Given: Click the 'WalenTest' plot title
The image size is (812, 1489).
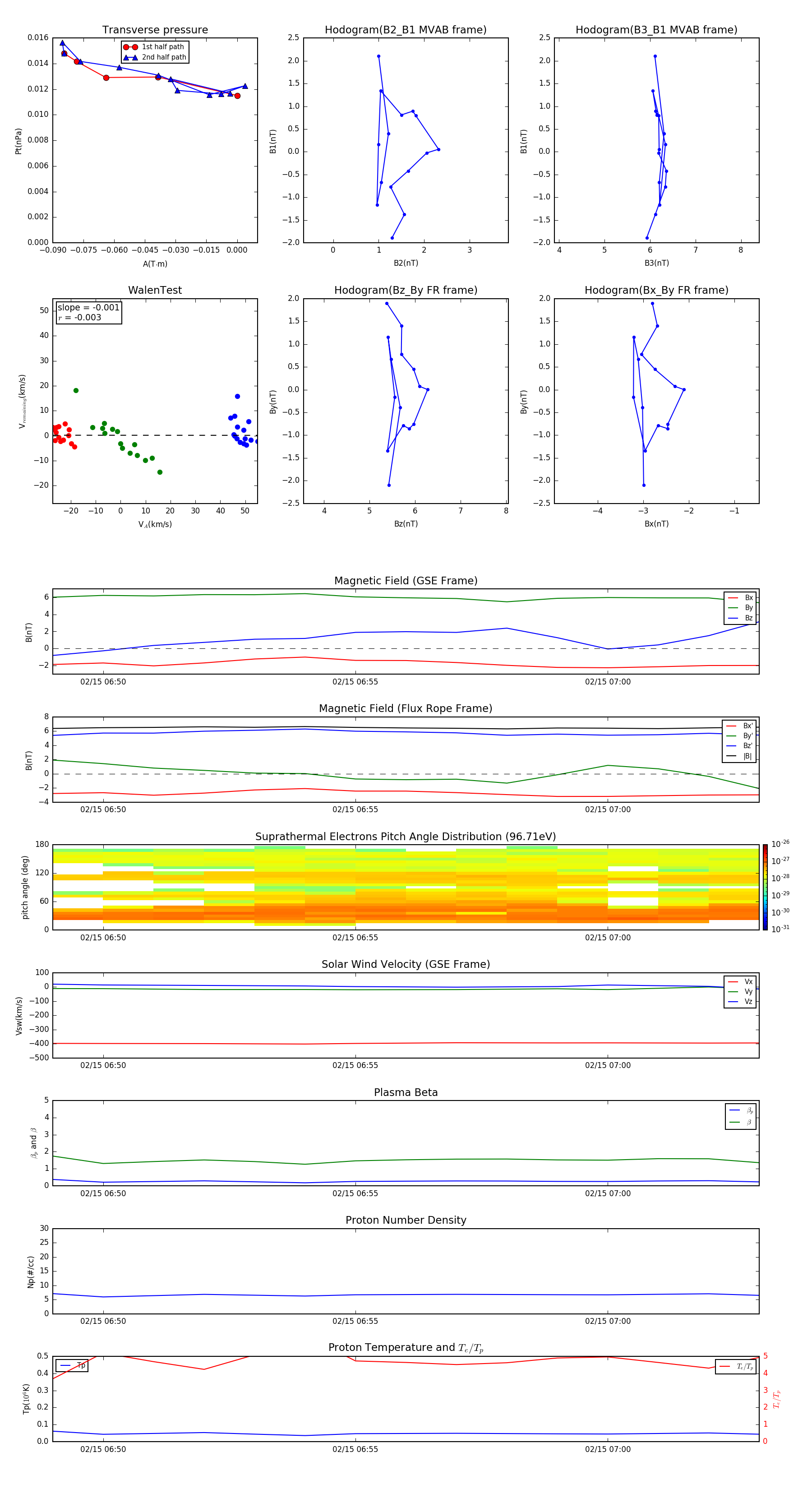Looking at the screenshot, I should point(155,290).
